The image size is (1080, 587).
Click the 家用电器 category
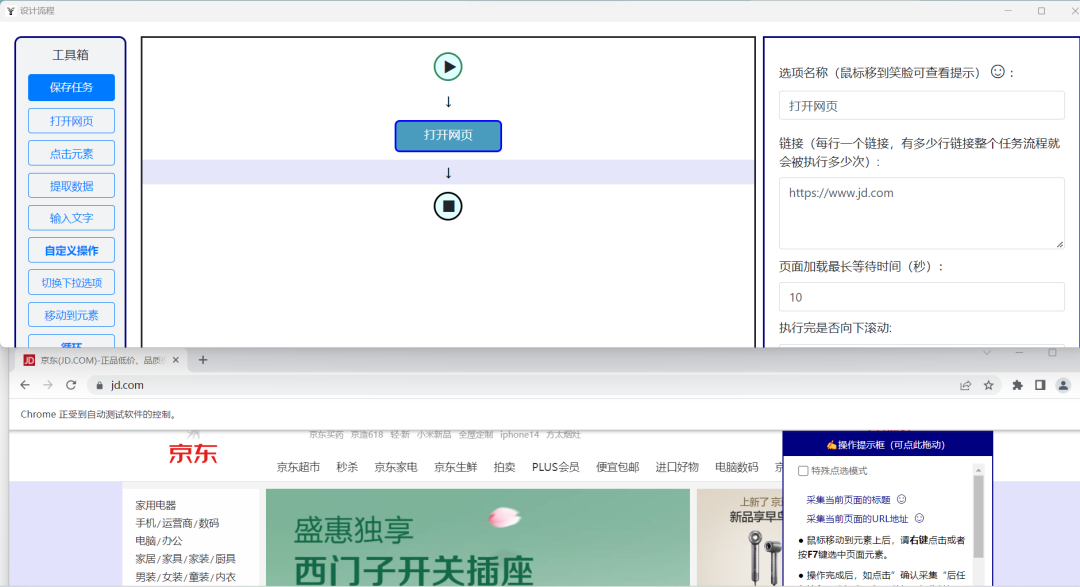(x=156, y=505)
